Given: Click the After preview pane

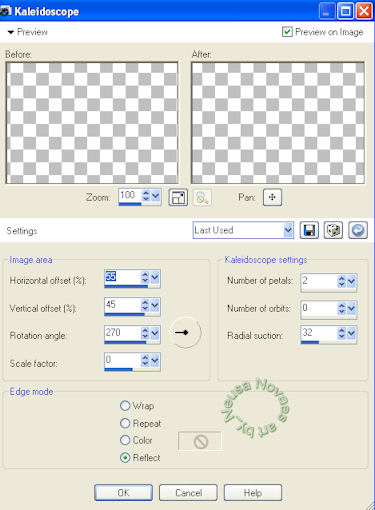Looking at the screenshot, I should coord(278,123).
